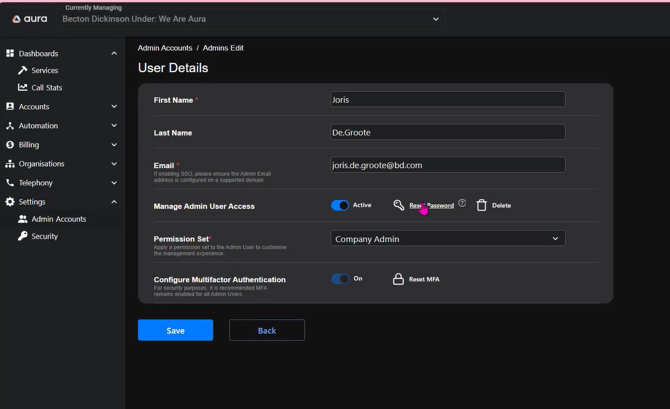Click the help icon beside Reset Password
This screenshot has height=409, width=670.
pyautogui.click(x=462, y=204)
